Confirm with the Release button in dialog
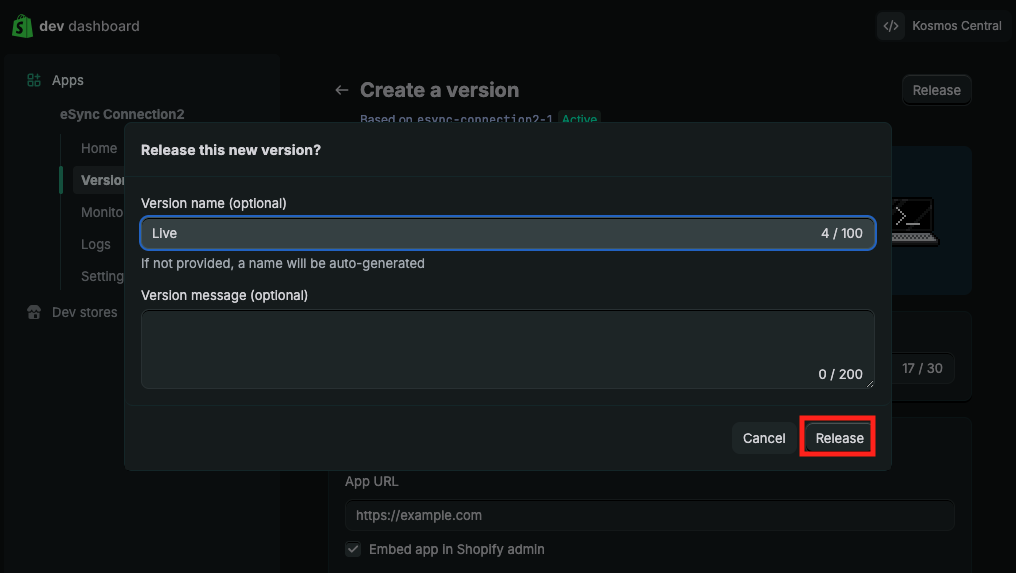1016x573 pixels. point(839,438)
